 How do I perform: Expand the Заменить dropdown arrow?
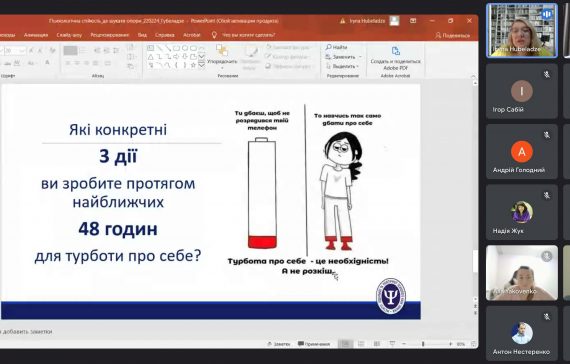(360, 57)
